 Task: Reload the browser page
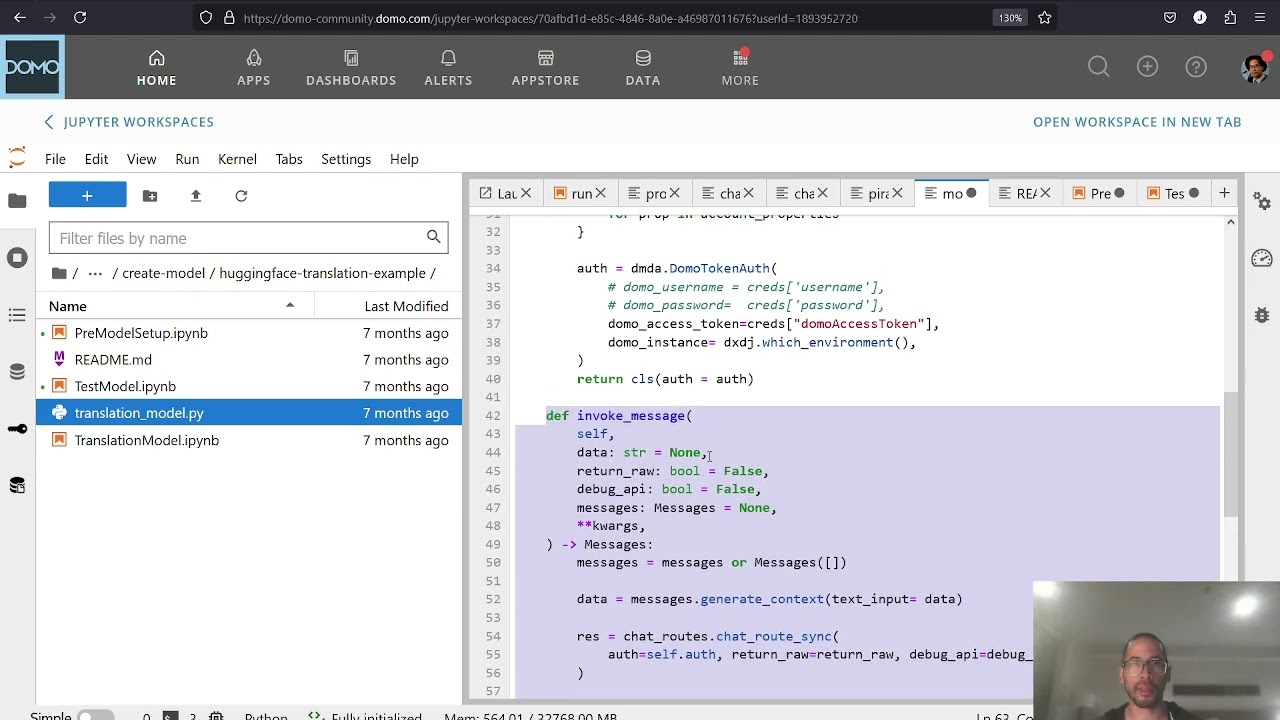[x=80, y=18]
